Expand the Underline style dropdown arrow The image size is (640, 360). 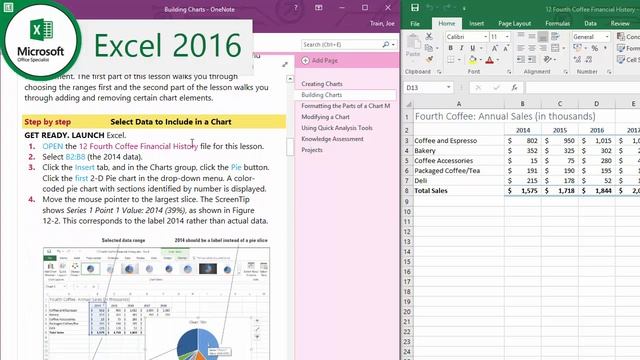480,49
